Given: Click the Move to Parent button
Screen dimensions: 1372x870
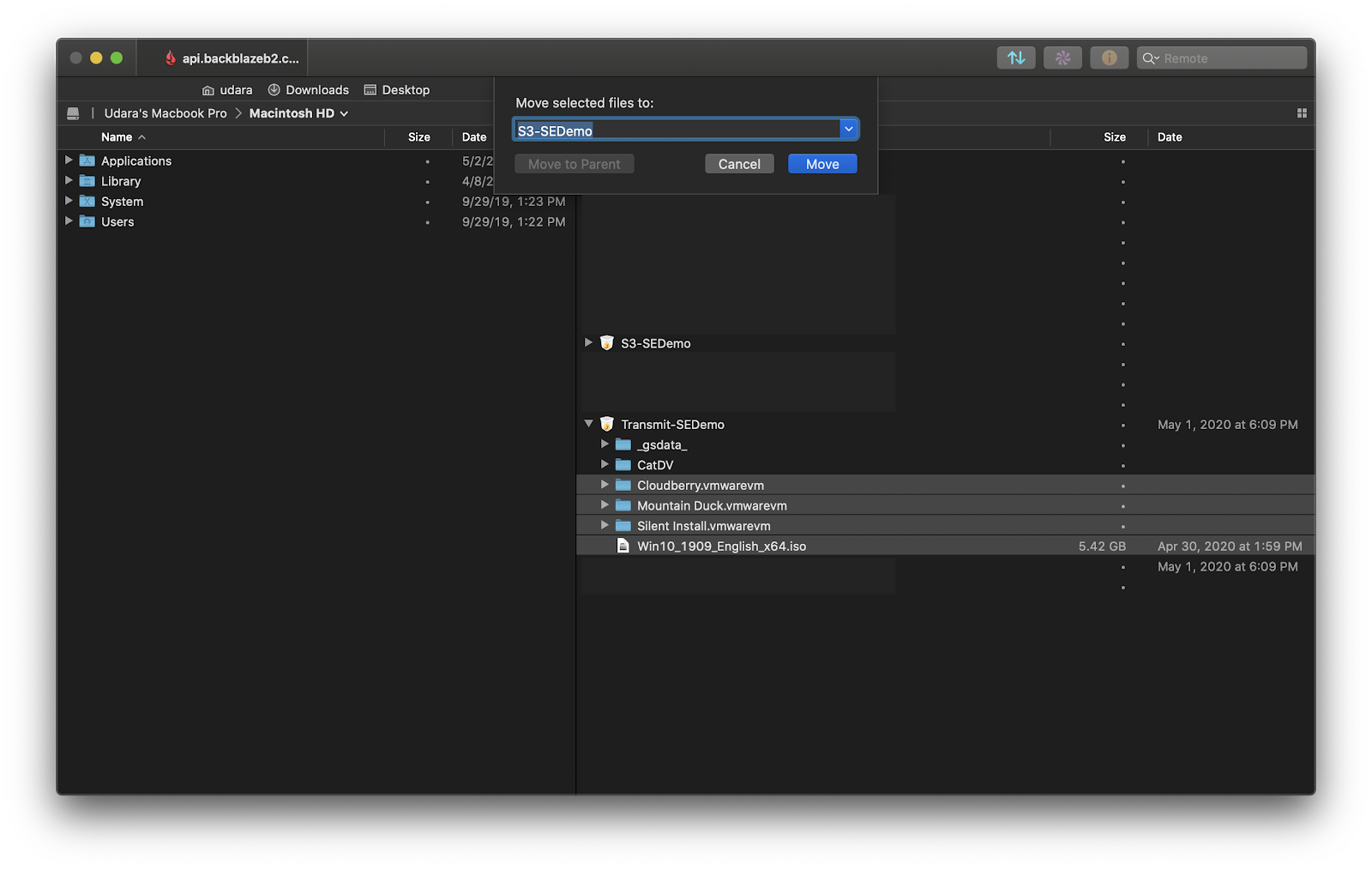Looking at the screenshot, I should 575,164.
